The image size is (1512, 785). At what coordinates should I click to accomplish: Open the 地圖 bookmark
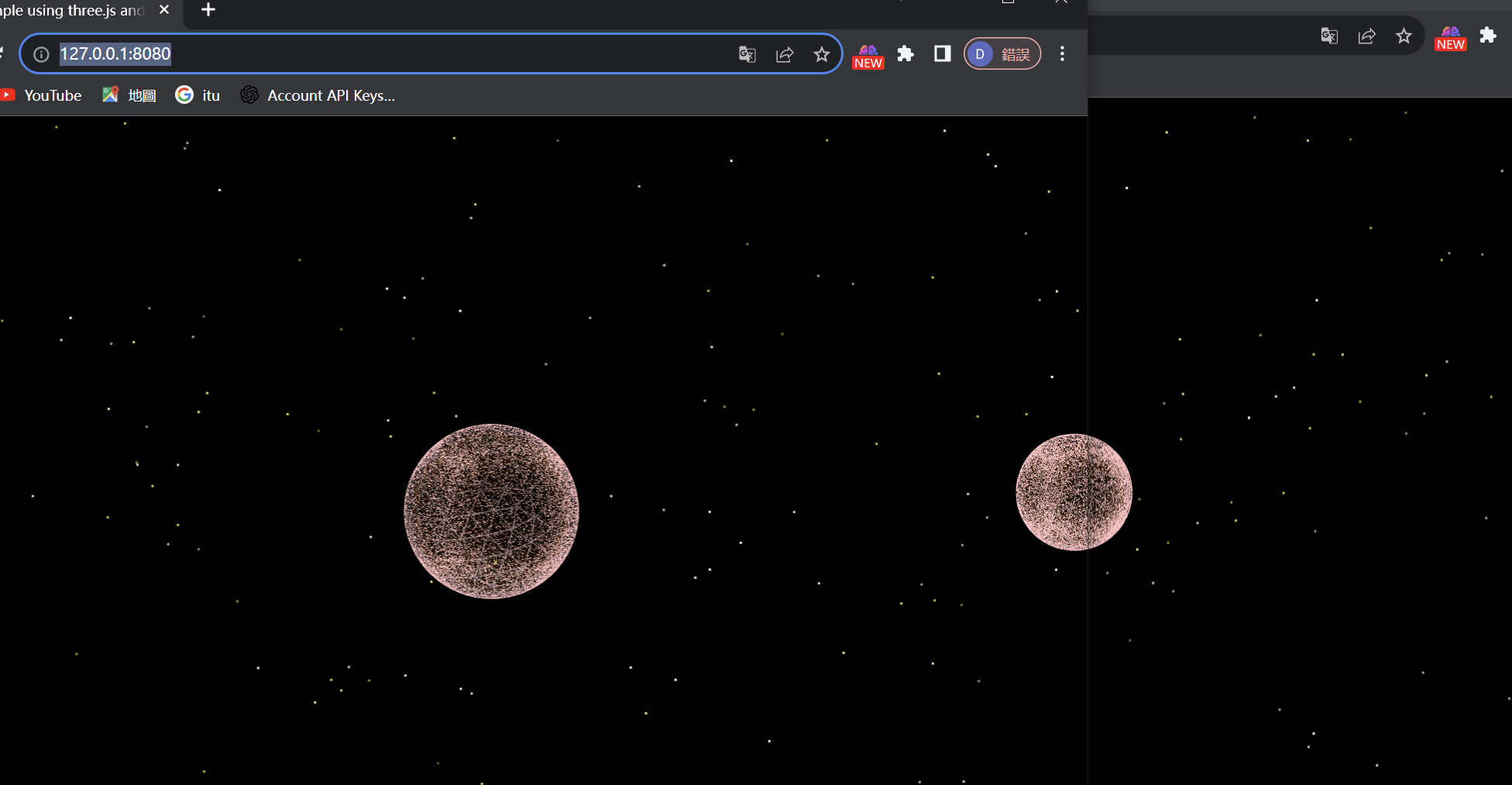point(128,95)
